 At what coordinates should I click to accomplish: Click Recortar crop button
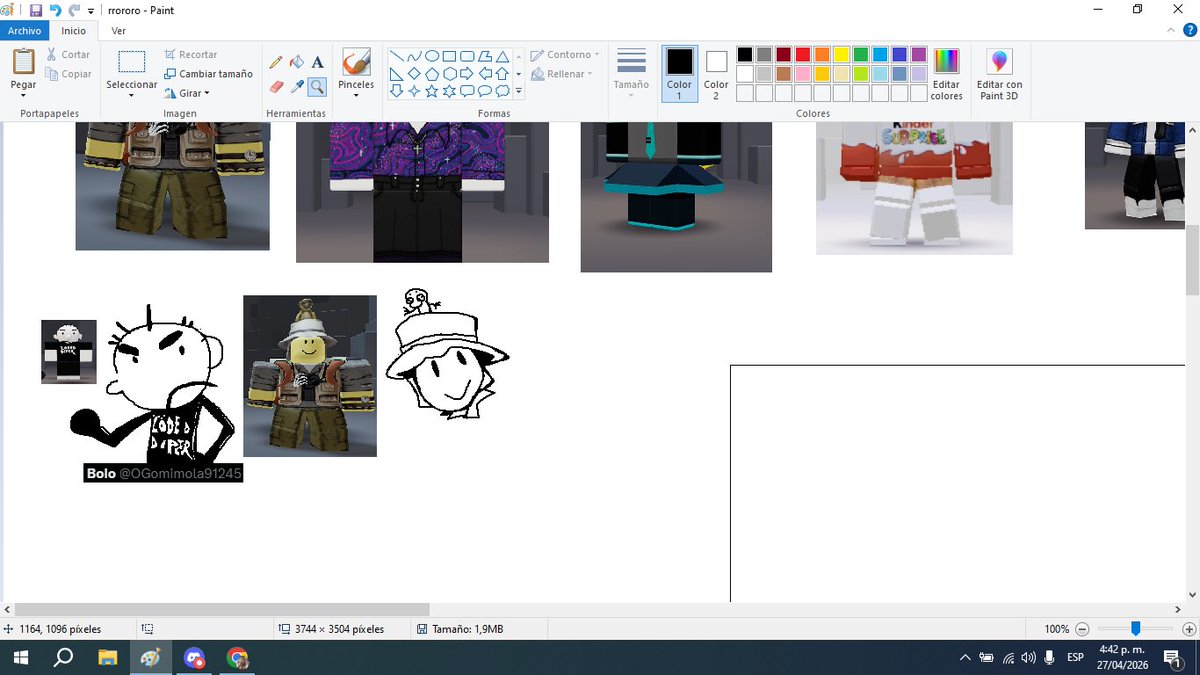[191, 54]
